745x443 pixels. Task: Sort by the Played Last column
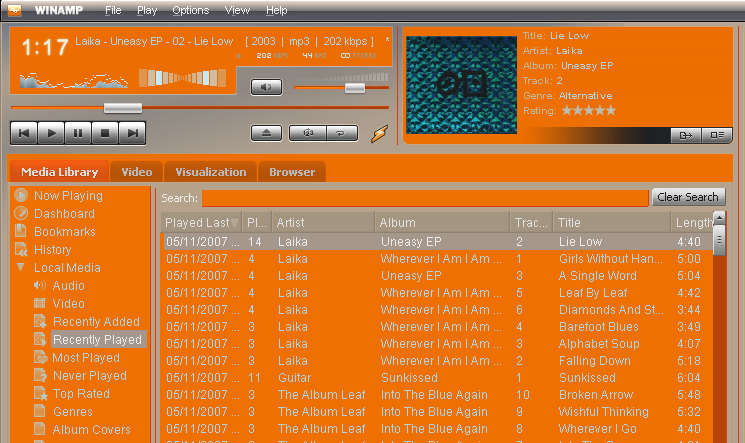(201, 222)
